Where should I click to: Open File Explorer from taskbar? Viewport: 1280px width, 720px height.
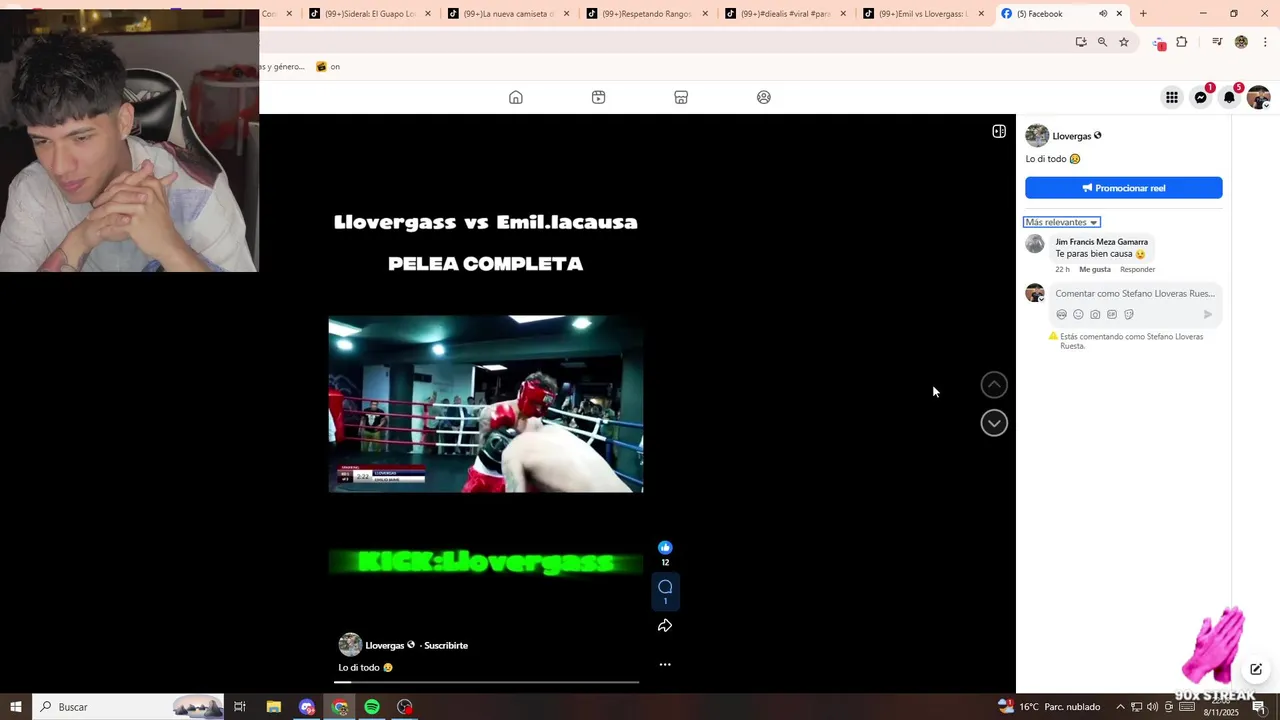click(273, 707)
